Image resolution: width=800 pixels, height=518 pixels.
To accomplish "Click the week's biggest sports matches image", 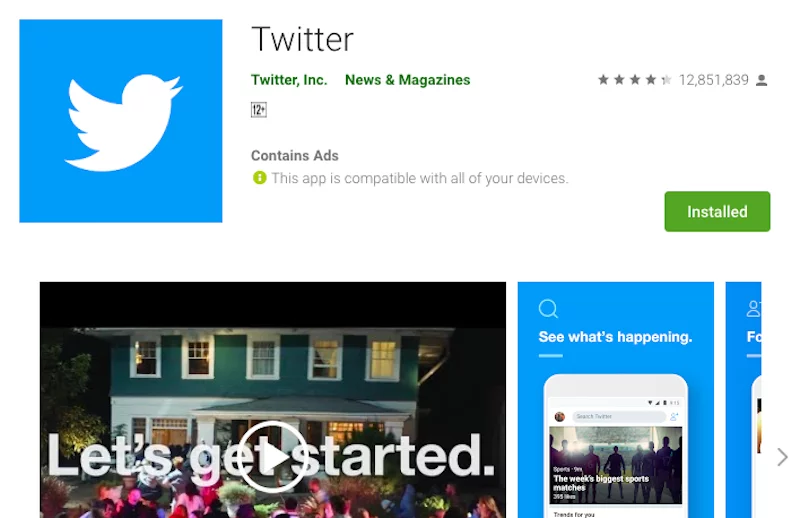I will (x=615, y=465).
